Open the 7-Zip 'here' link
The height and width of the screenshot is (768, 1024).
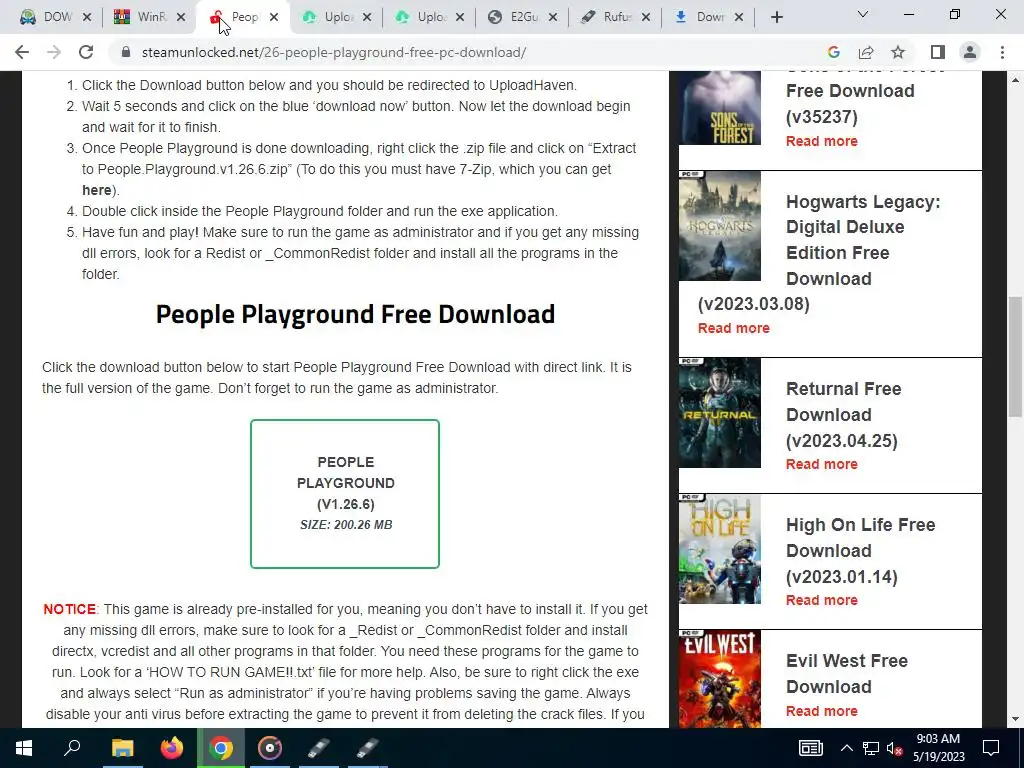click(96, 190)
